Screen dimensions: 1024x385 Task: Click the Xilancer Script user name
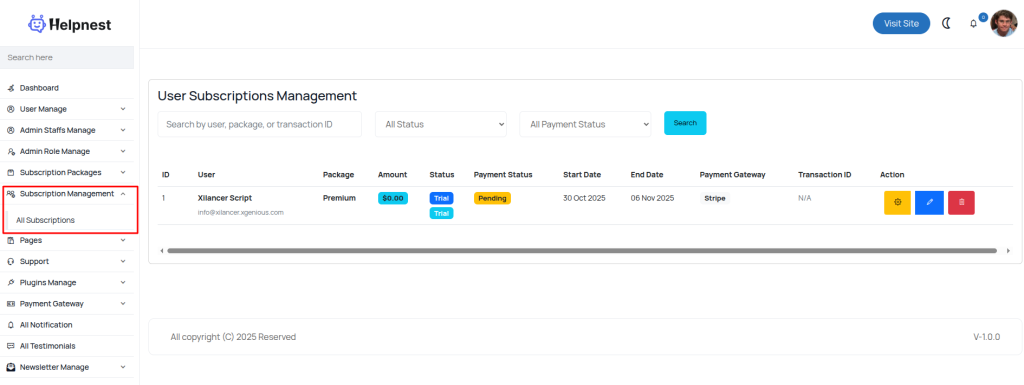point(225,198)
